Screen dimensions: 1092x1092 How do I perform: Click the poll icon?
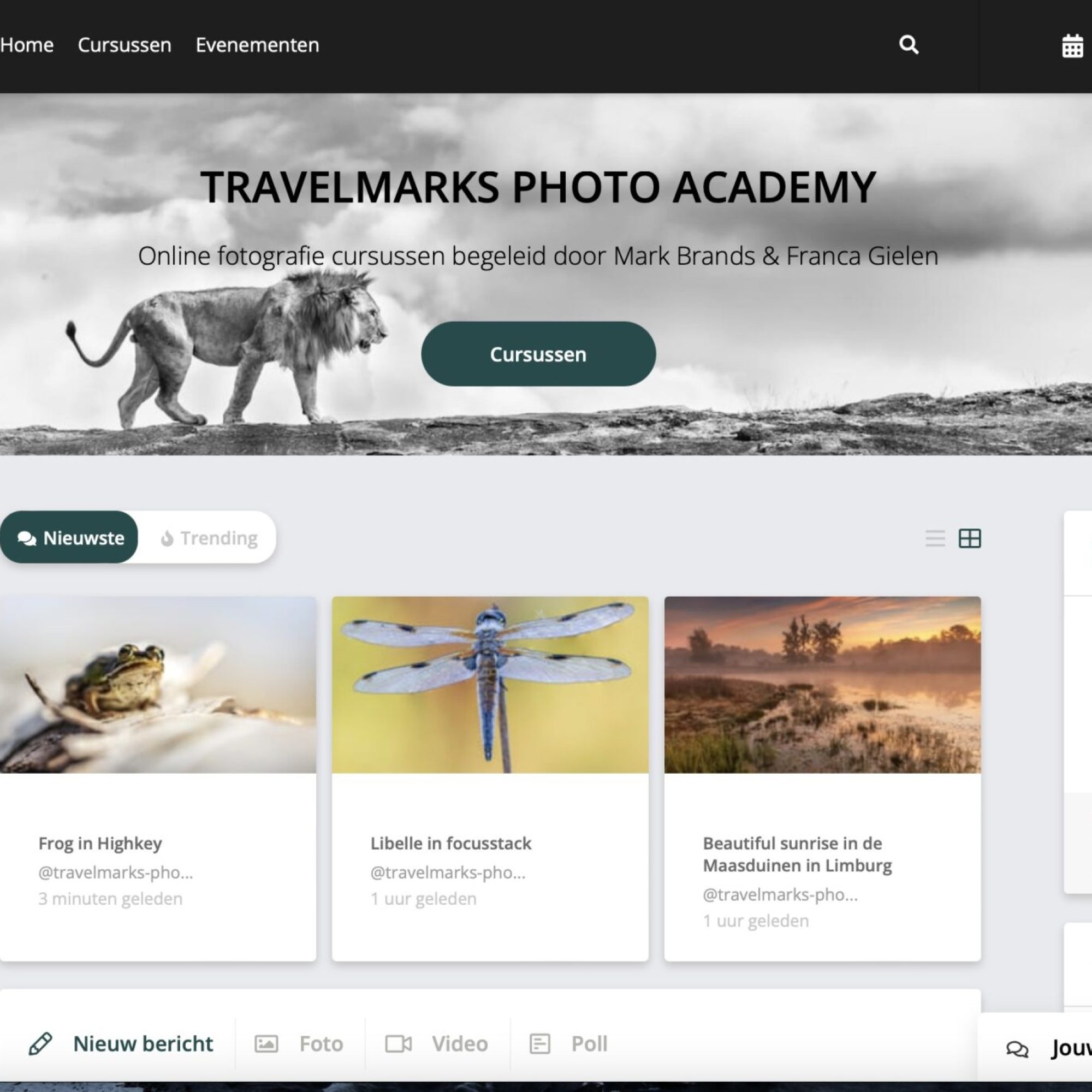540,1043
